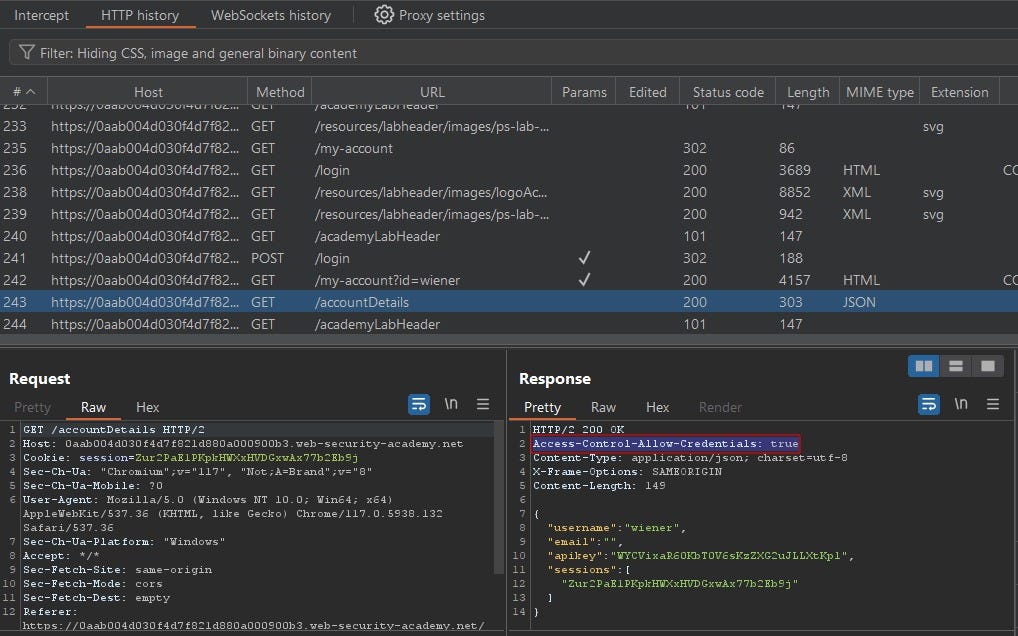Viewport: 1018px width, 636px height.
Task: Switch to the Intercept tab
Action: click(41, 15)
